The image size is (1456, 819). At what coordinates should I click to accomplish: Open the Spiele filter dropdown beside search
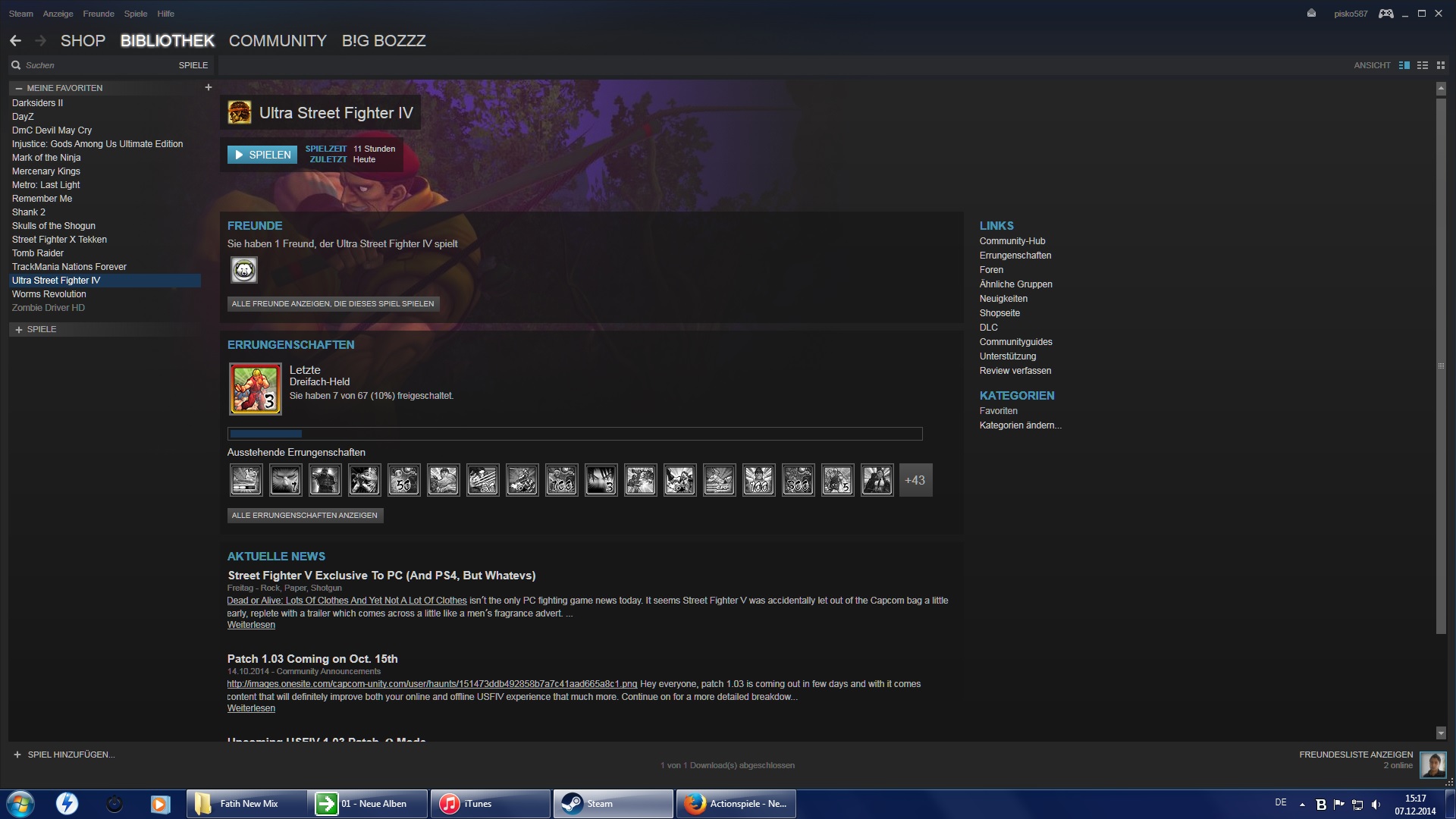(193, 65)
